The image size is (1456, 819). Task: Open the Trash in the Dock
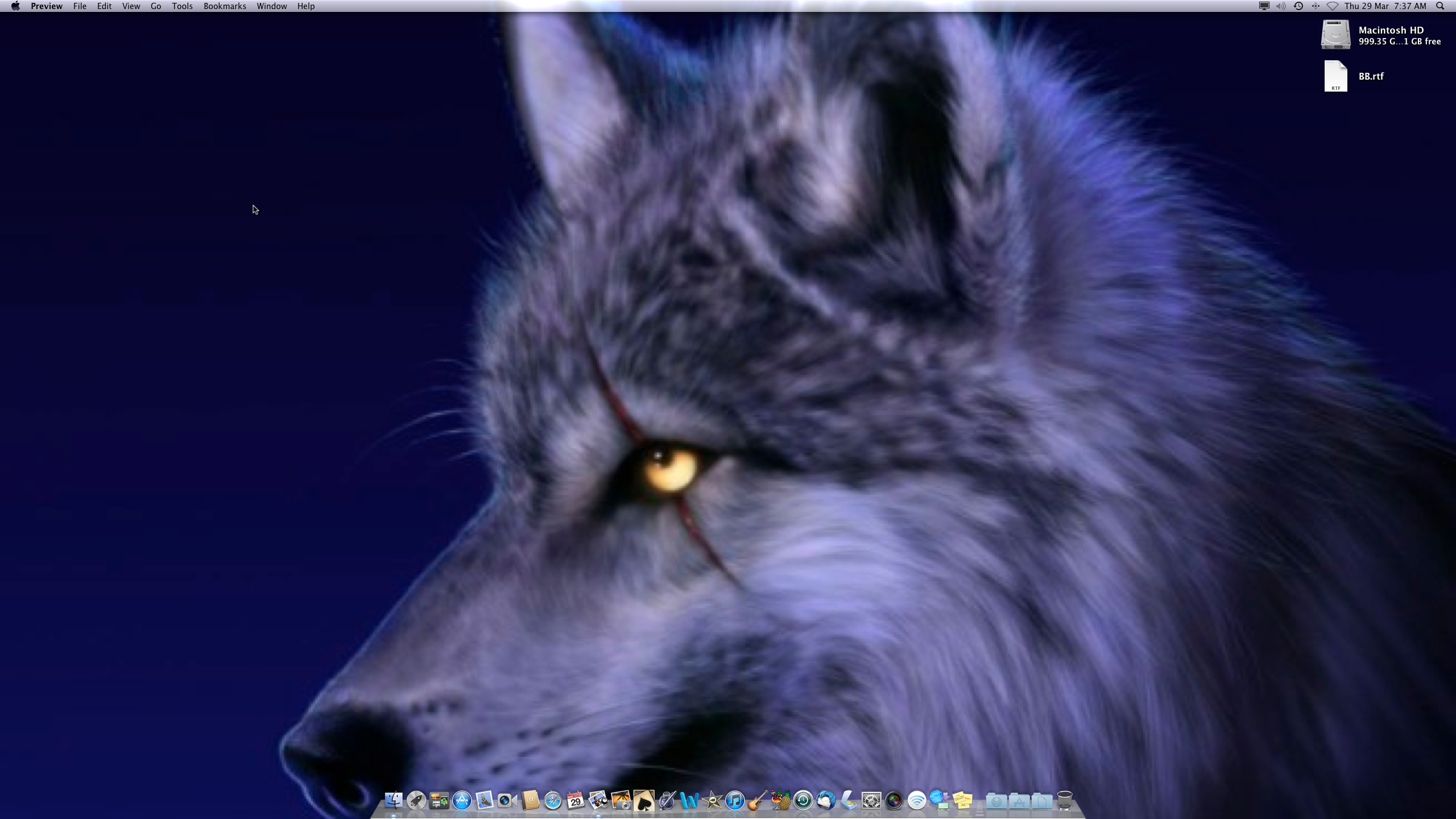[x=1065, y=801]
